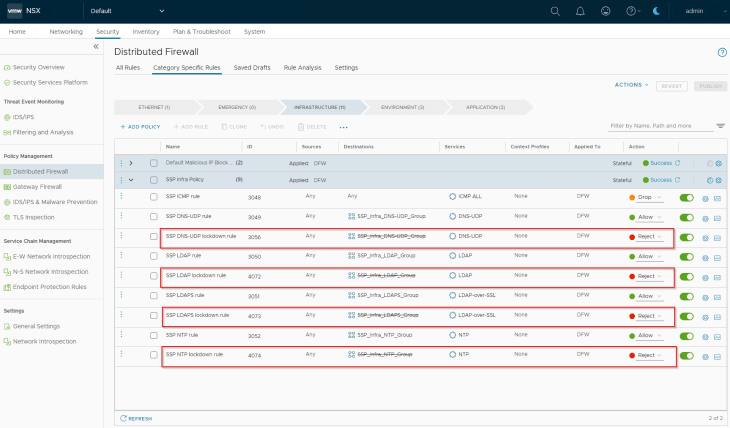This screenshot has height=428, width=730.
Task: Click the filter lines icon beside search
Action: tap(721, 126)
